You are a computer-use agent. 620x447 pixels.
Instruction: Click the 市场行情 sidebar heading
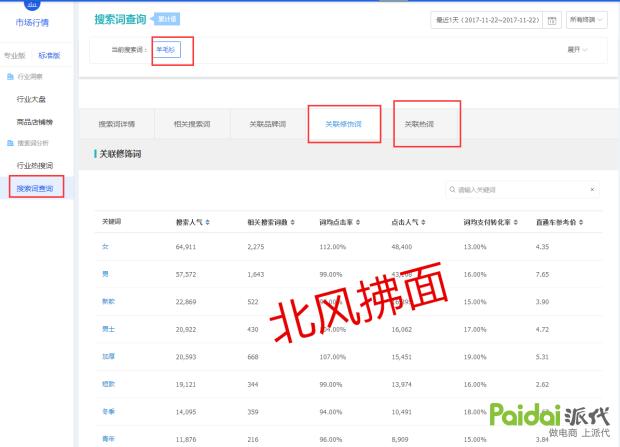(32, 23)
